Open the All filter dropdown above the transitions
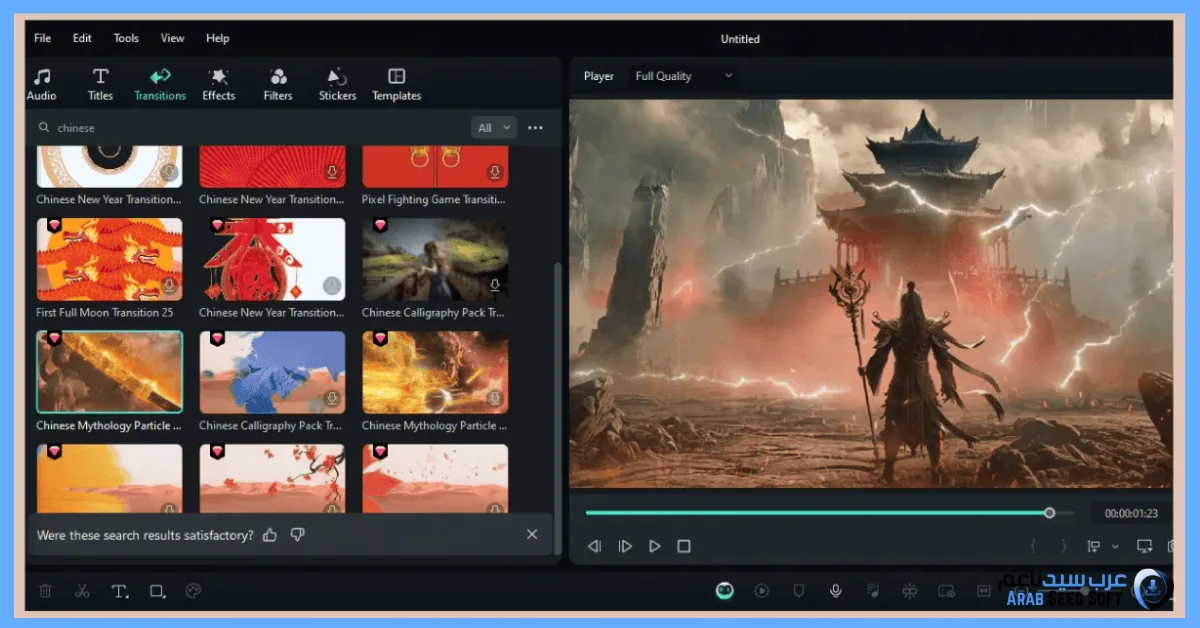The image size is (1200, 628). click(x=492, y=127)
